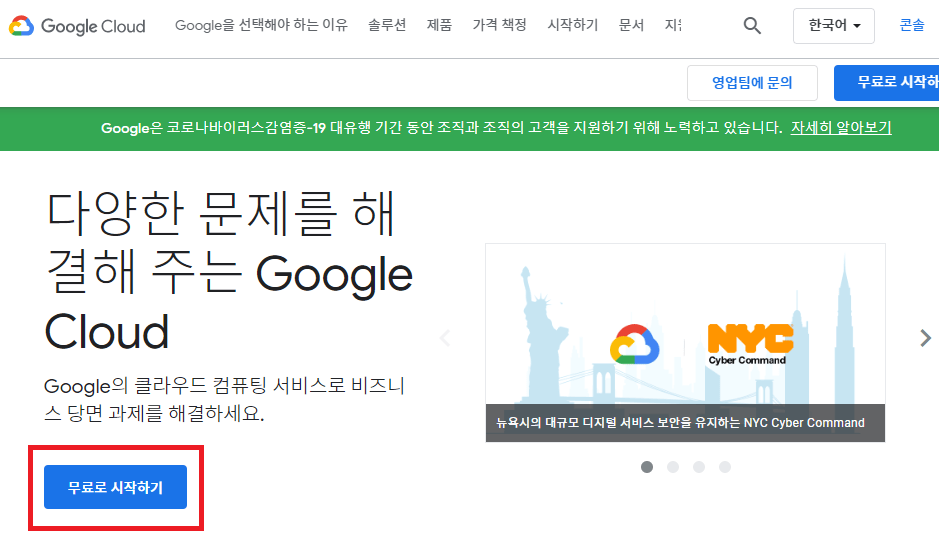Open the 콘솔 link in header
Screen dimensions: 939x540
click(x=912, y=26)
